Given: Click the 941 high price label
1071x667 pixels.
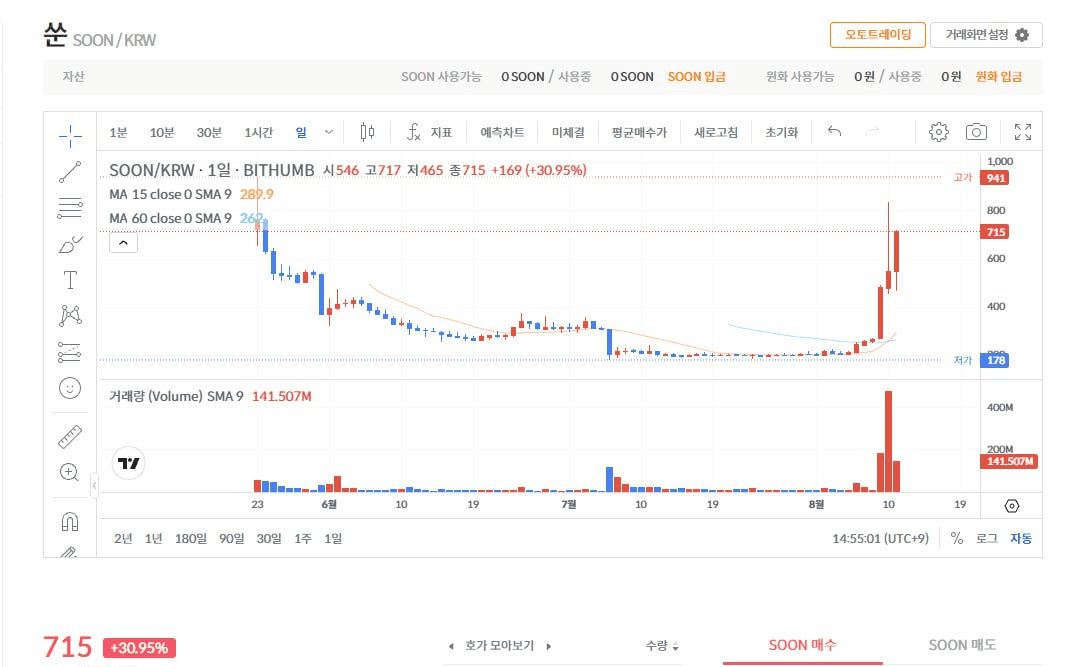Looking at the screenshot, I should (995, 178).
